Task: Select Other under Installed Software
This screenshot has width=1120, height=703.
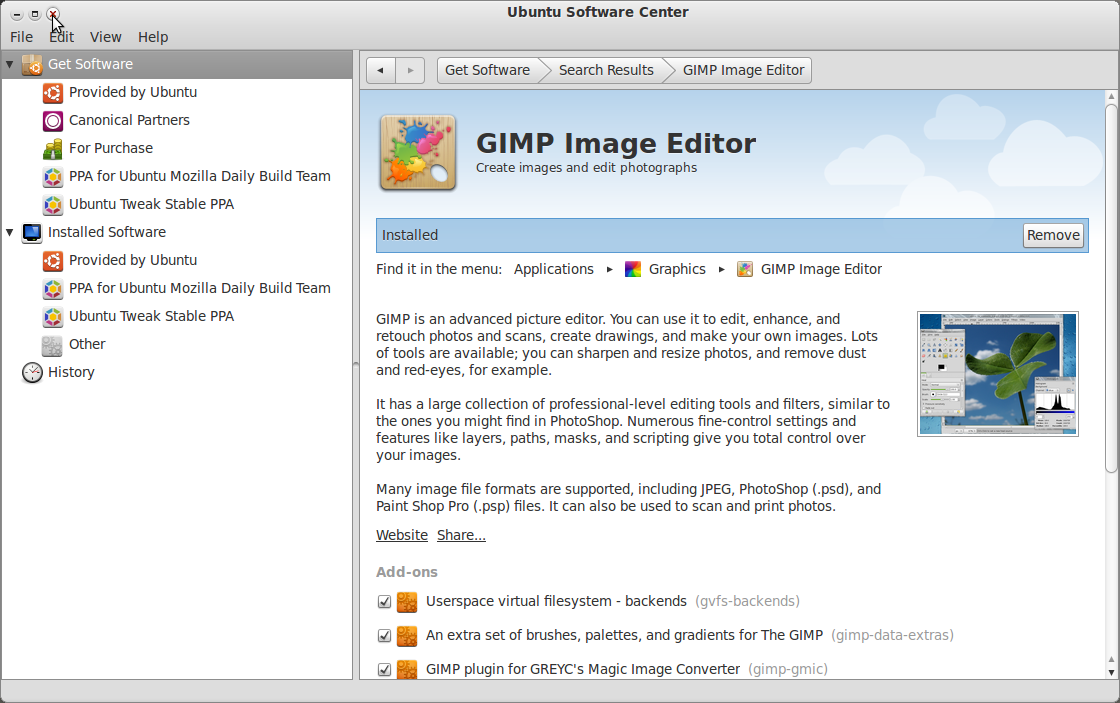Action: (x=87, y=344)
